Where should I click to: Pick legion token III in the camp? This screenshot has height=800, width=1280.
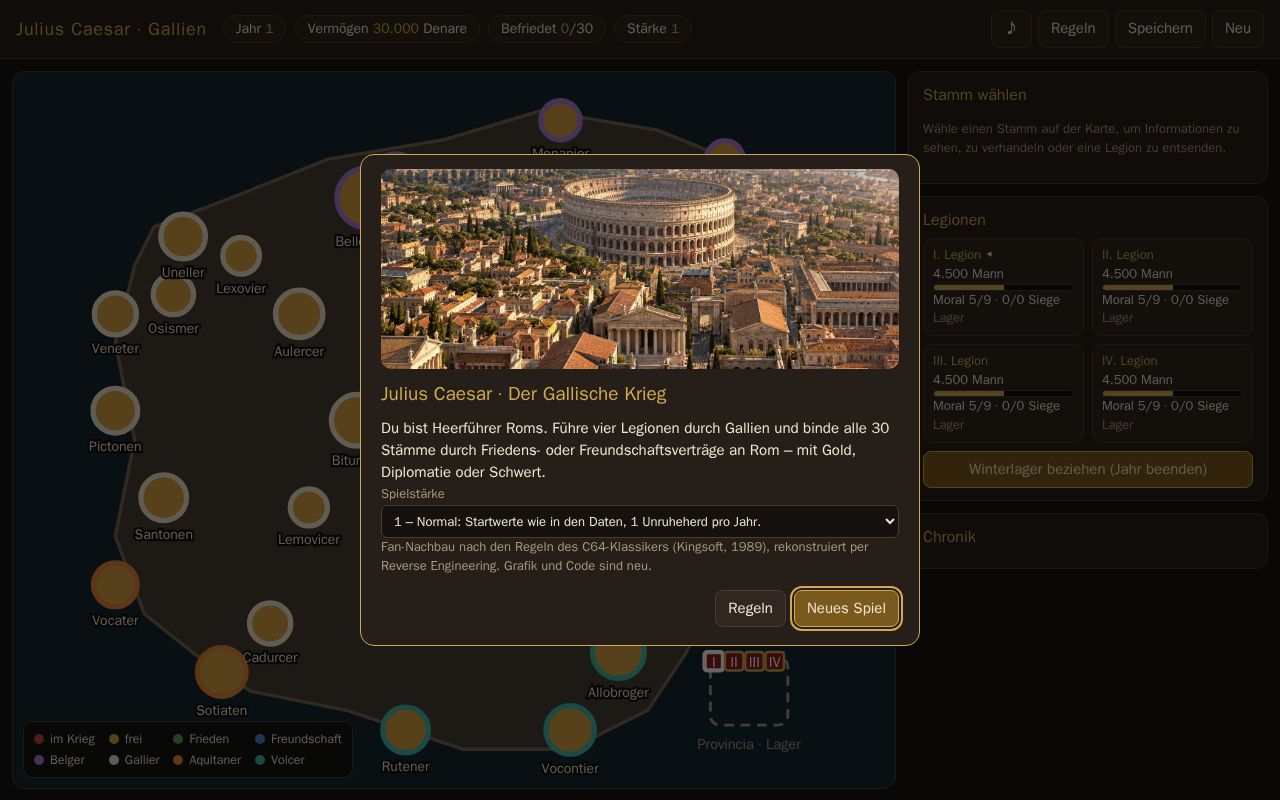pos(755,661)
